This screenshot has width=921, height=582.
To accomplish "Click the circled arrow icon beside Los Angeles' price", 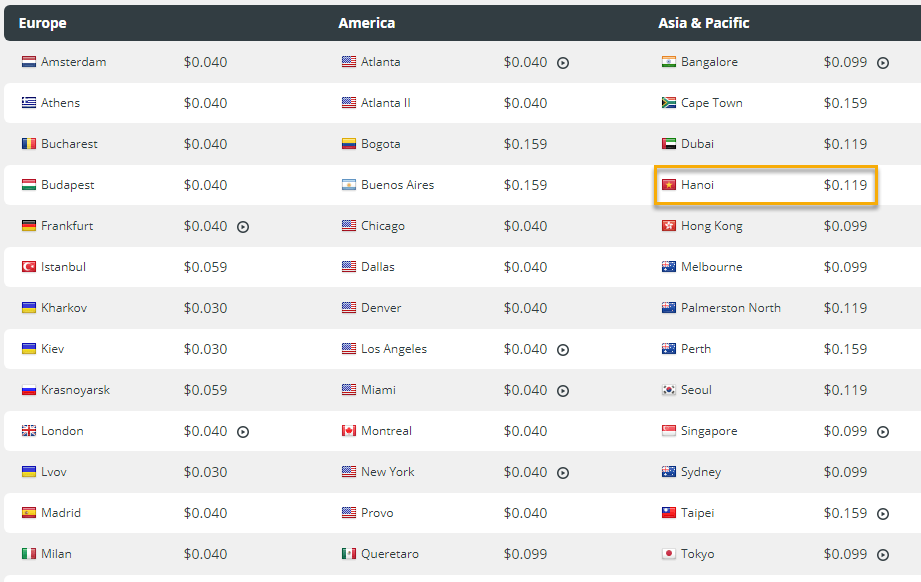I will click(563, 349).
